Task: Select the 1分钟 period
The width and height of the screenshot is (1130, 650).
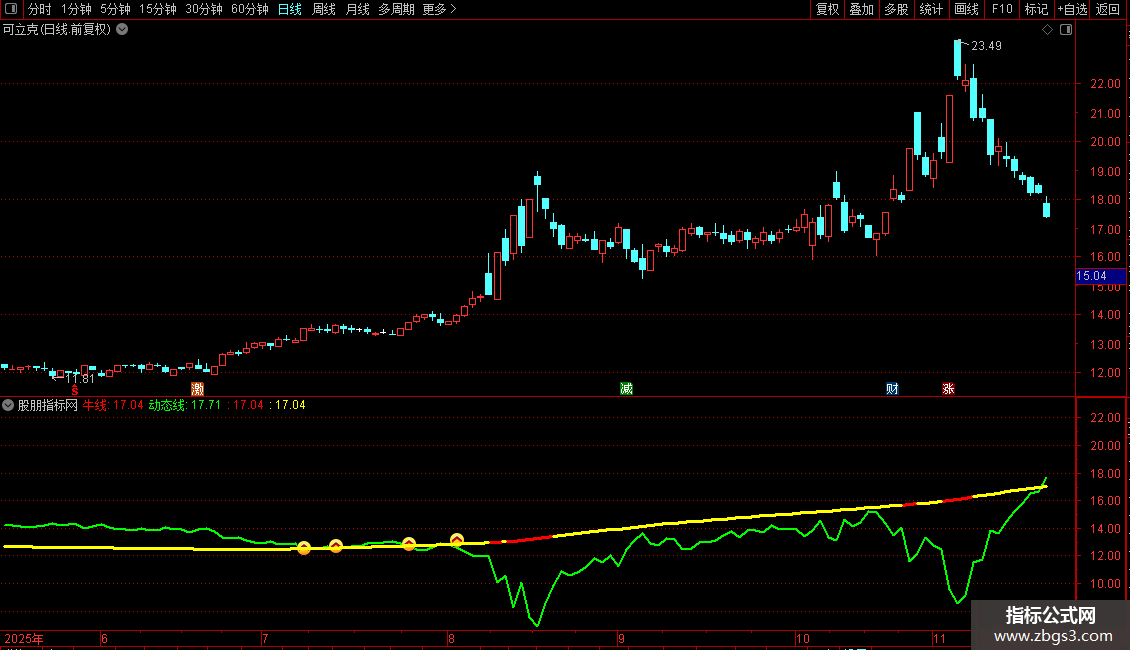Action: pos(76,9)
